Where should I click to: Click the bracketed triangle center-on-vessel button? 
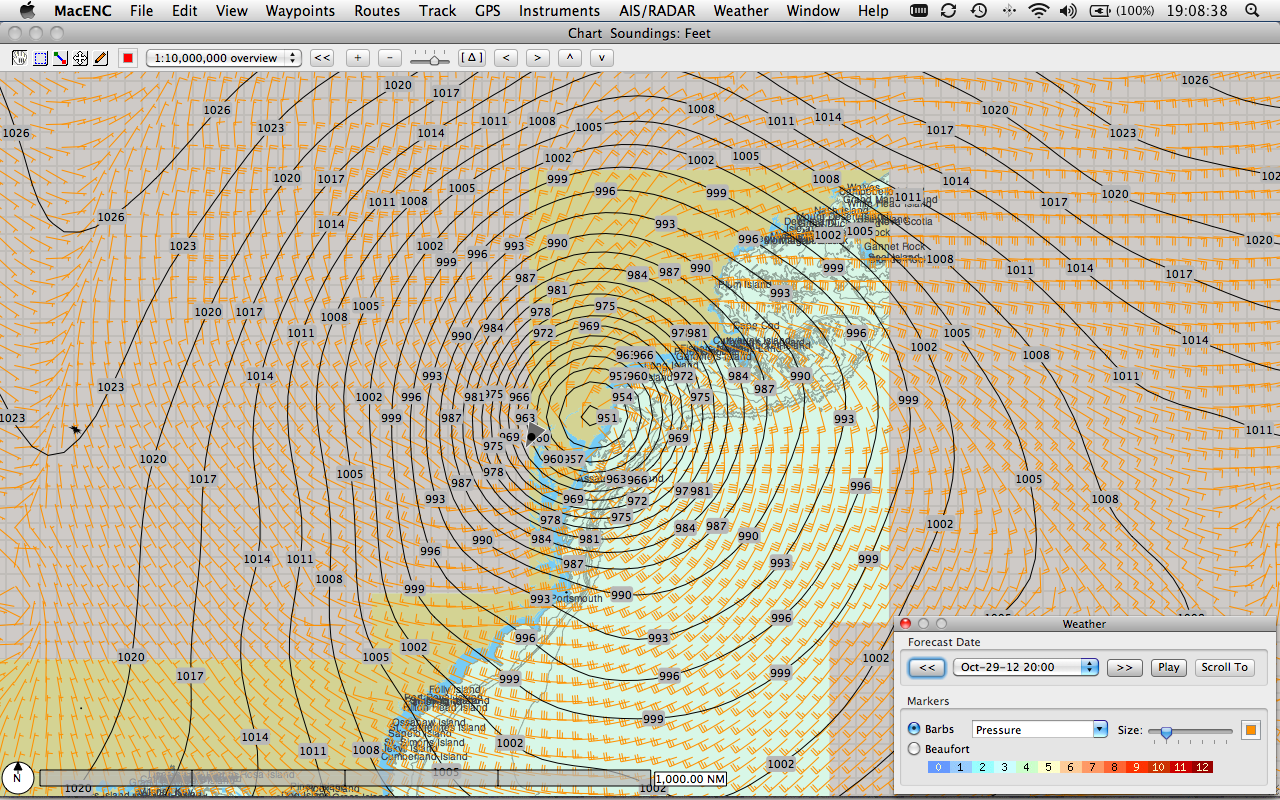tap(470, 58)
